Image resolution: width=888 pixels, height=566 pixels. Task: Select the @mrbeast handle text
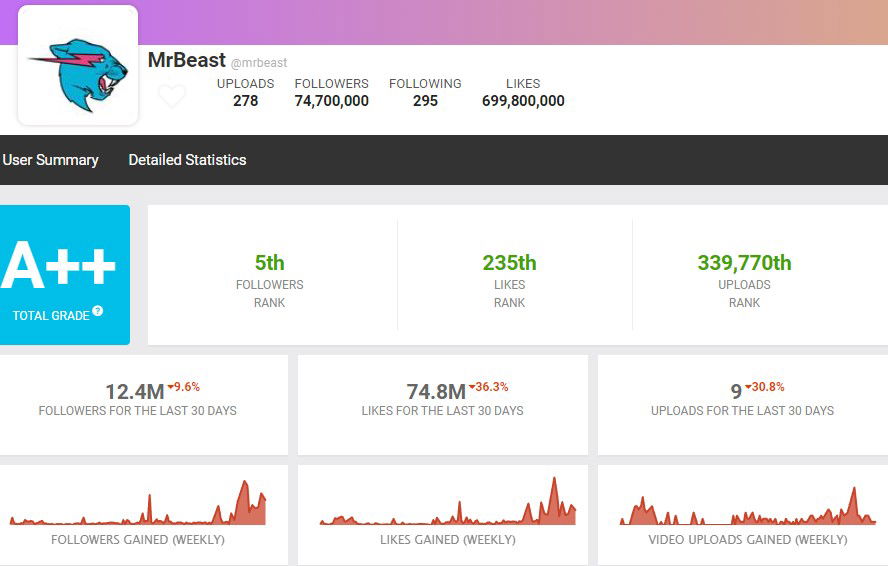pyautogui.click(x=259, y=63)
